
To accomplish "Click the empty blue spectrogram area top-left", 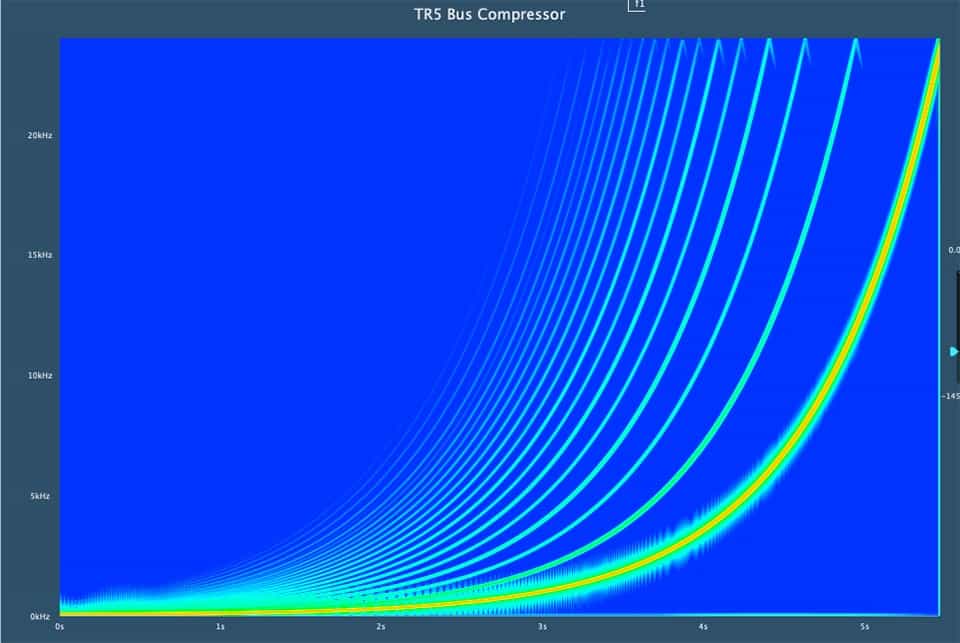I will [x=200, y=150].
